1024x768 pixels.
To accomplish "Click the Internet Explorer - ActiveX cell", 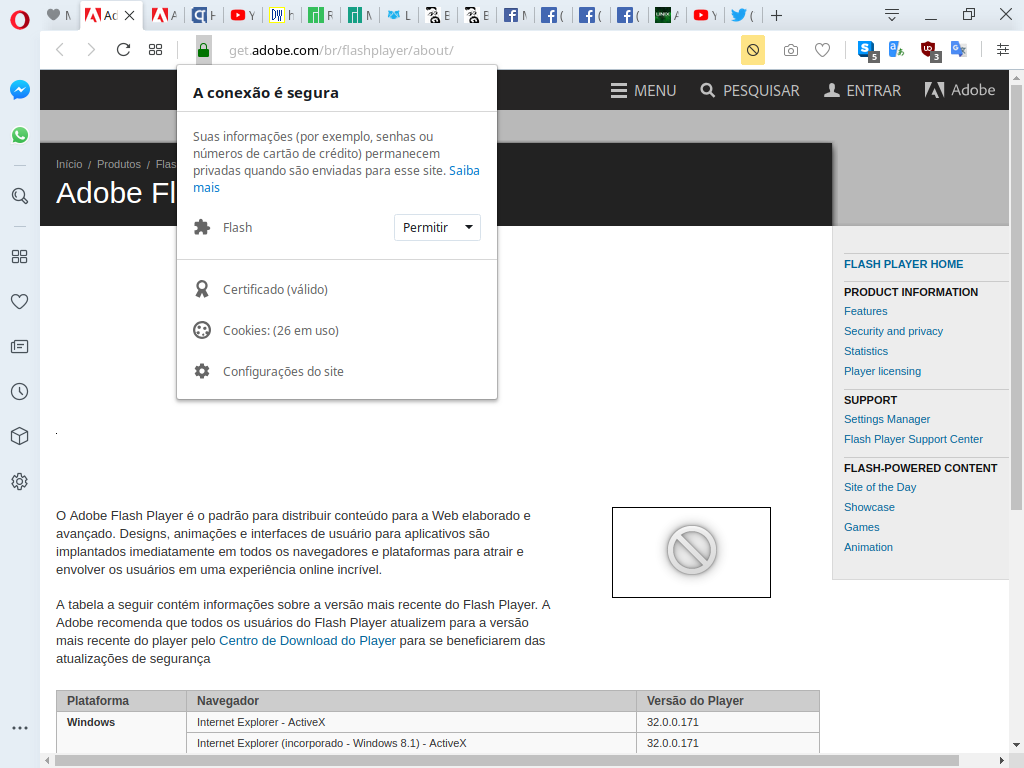I will (x=411, y=722).
